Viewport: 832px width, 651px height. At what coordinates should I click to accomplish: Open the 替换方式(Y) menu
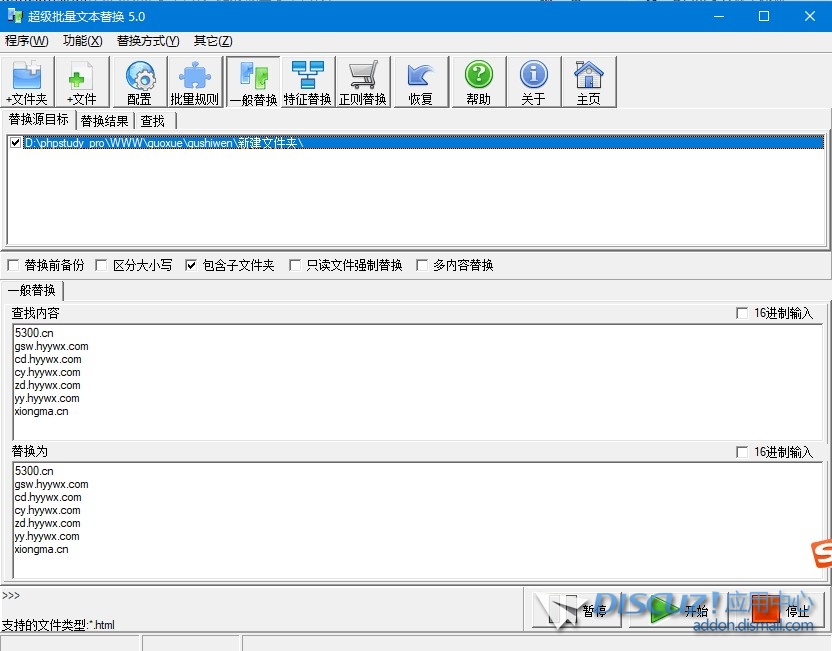pyautogui.click(x=148, y=41)
